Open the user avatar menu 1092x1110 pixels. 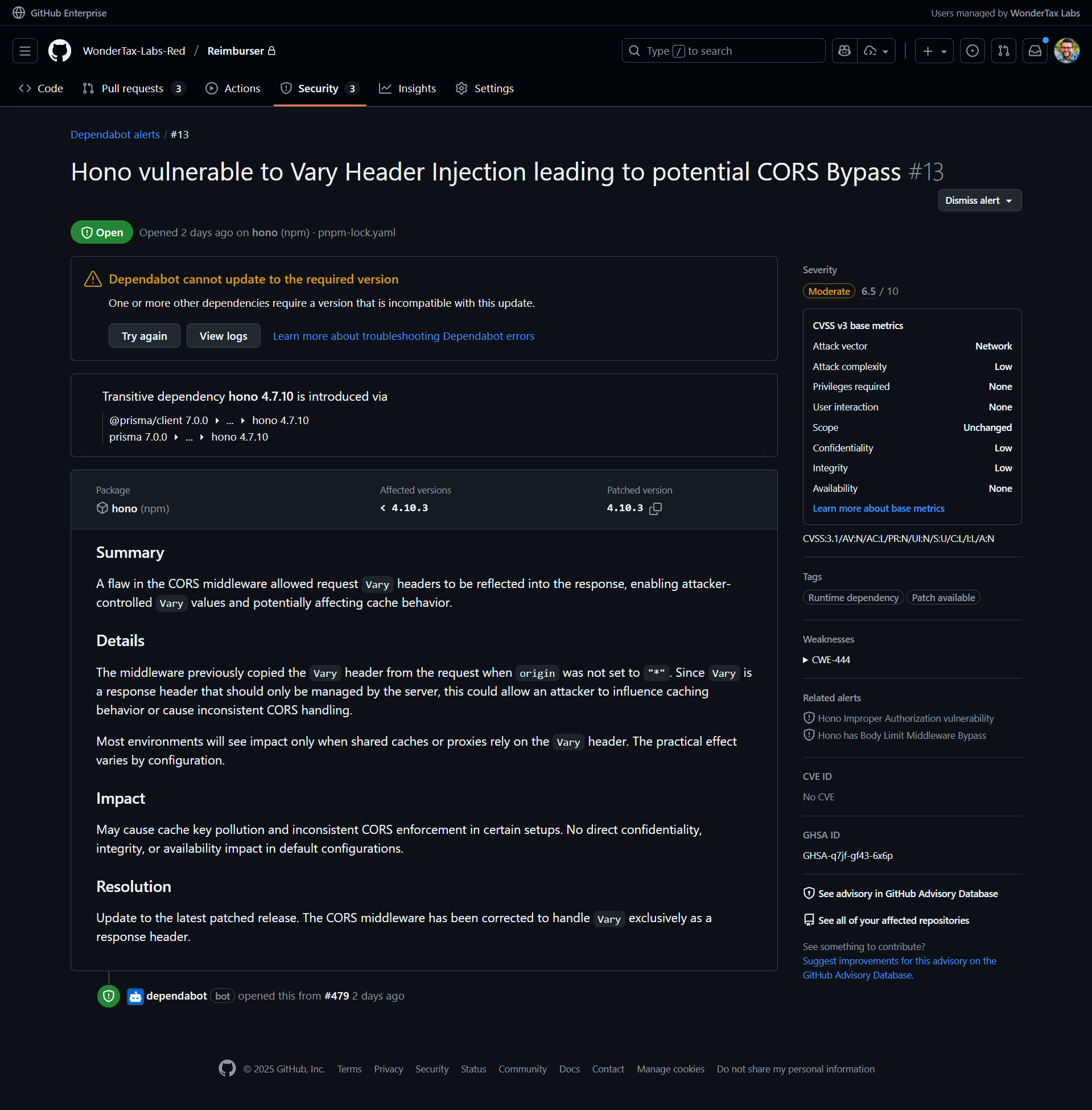(1067, 51)
